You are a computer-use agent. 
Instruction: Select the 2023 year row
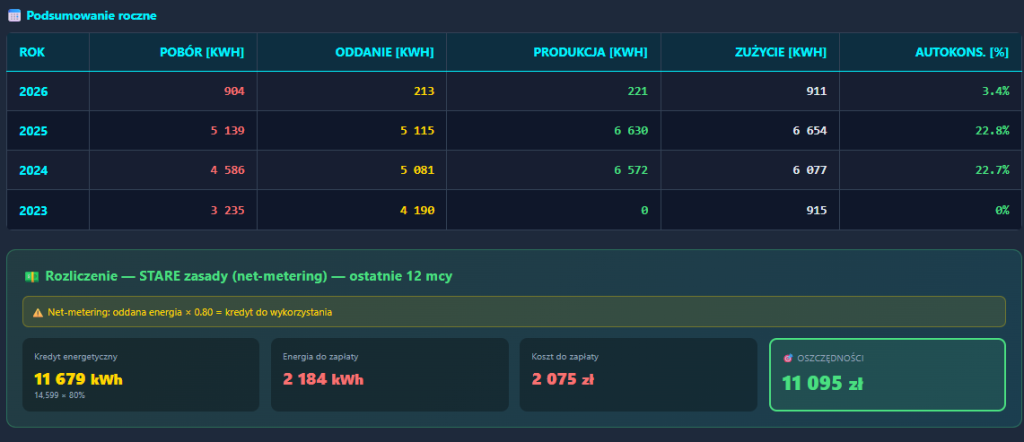pyautogui.click(x=33, y=210)
